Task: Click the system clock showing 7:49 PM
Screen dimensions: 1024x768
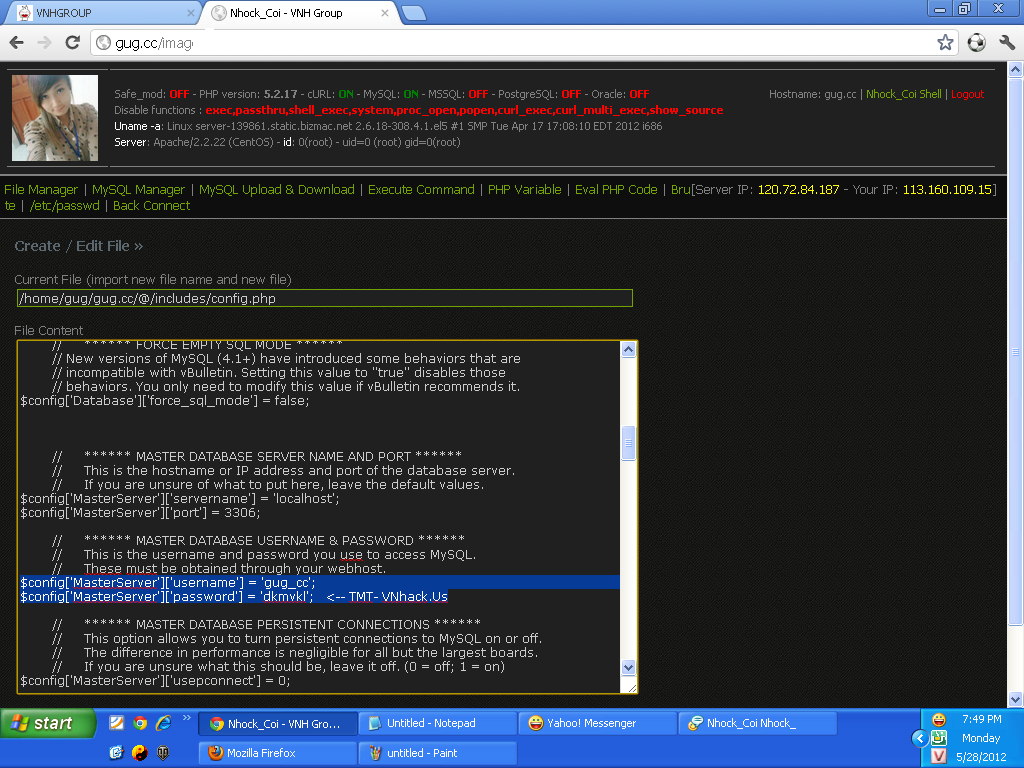Action: 982,719
